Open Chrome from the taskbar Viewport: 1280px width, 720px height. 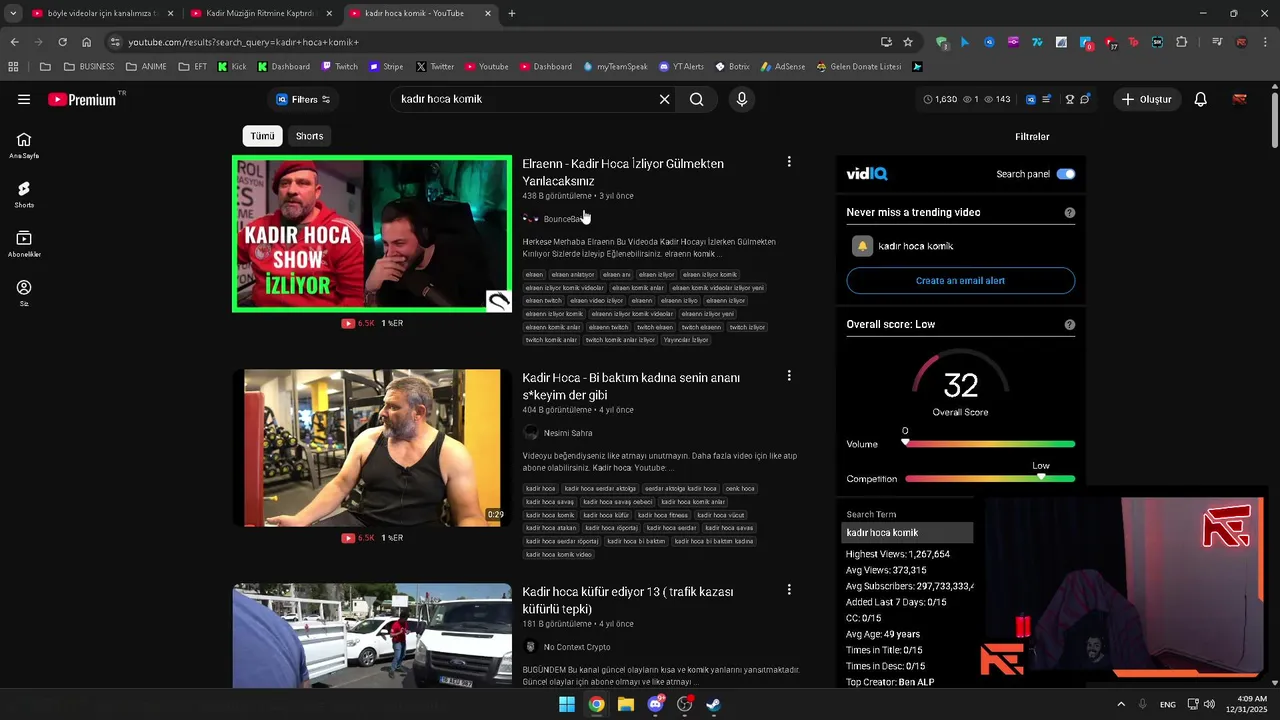coord(596,704)
